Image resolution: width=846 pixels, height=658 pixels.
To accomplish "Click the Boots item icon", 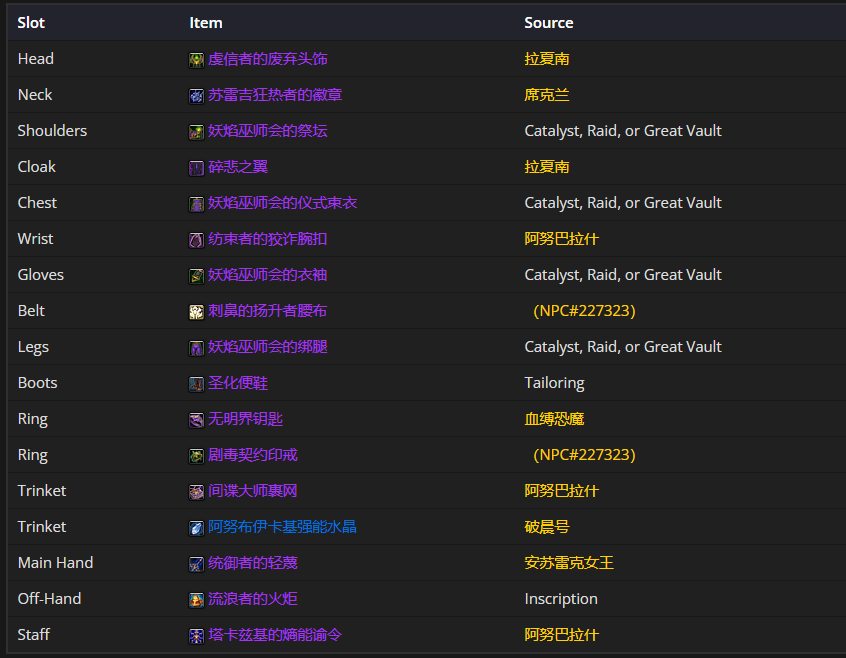I will click(x=197, y=384).
